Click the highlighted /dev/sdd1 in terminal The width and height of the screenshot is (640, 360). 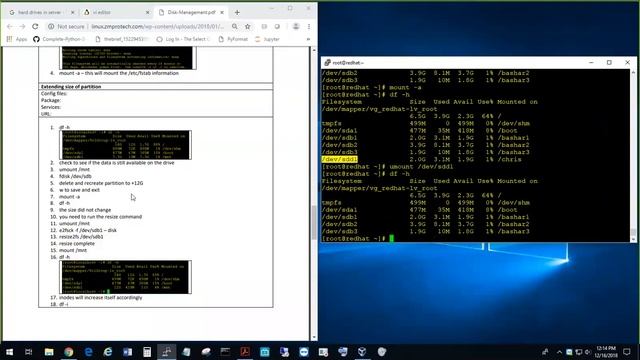tap(339, 160)
